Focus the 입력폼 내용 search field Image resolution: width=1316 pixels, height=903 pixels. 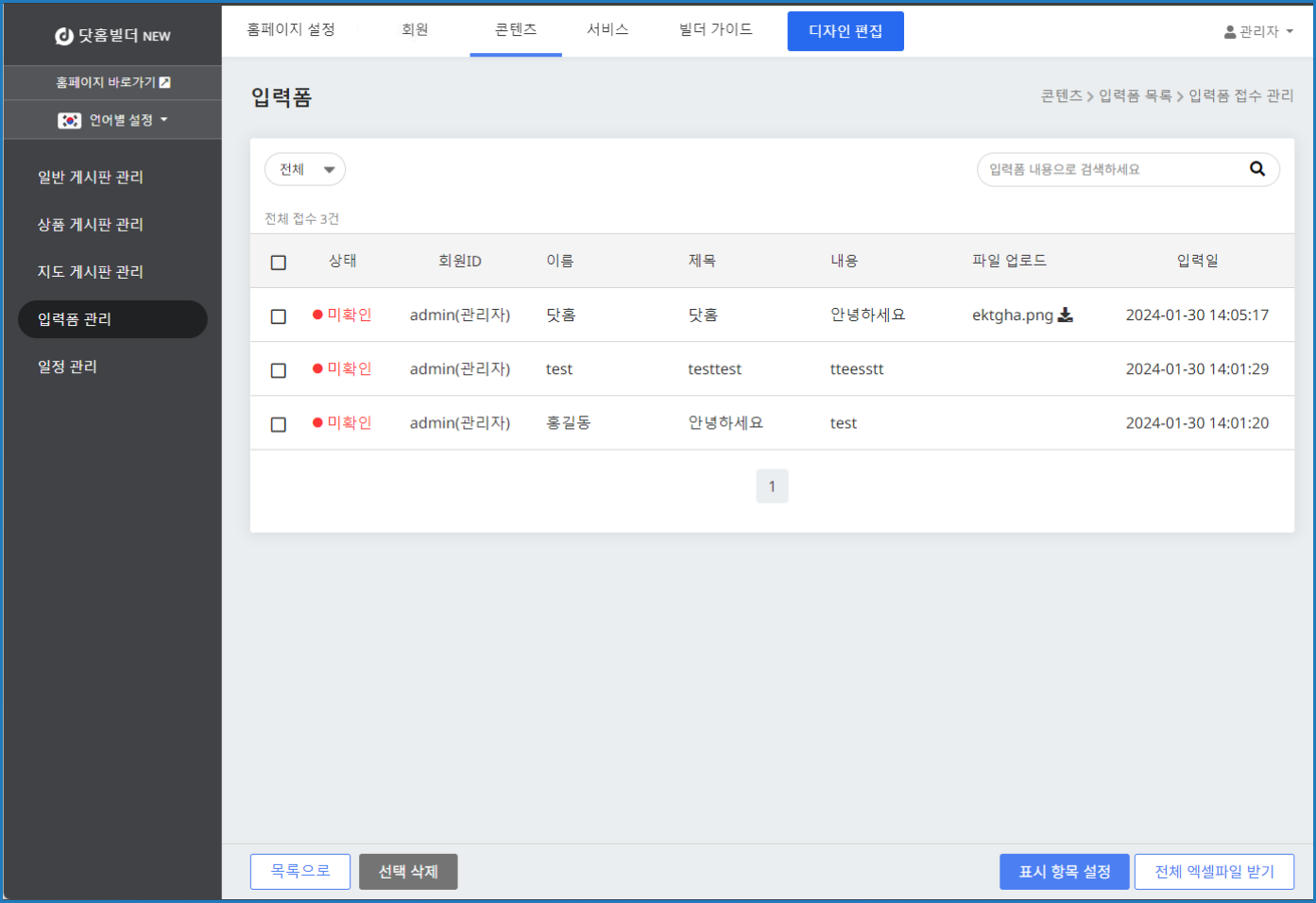1110,170
